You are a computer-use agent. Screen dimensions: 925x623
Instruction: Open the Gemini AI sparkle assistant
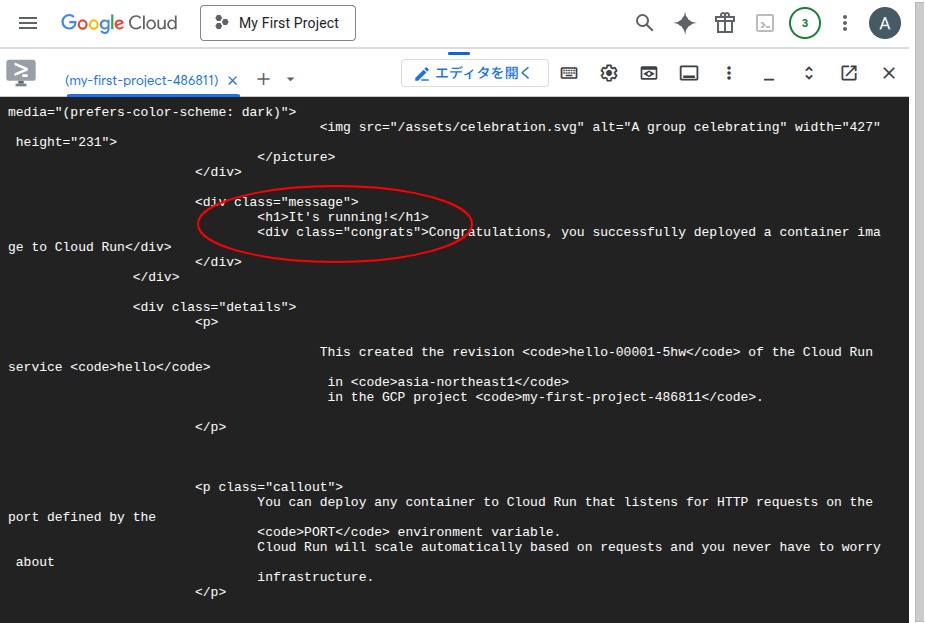coord(685,23)
